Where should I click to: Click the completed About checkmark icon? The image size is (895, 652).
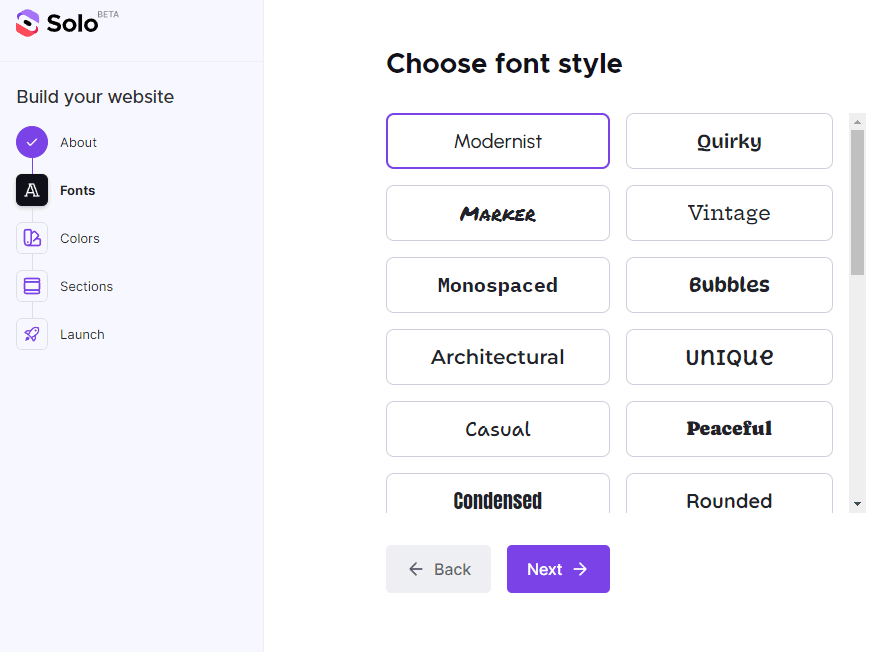pyautogui.click(x=32, y=142)
